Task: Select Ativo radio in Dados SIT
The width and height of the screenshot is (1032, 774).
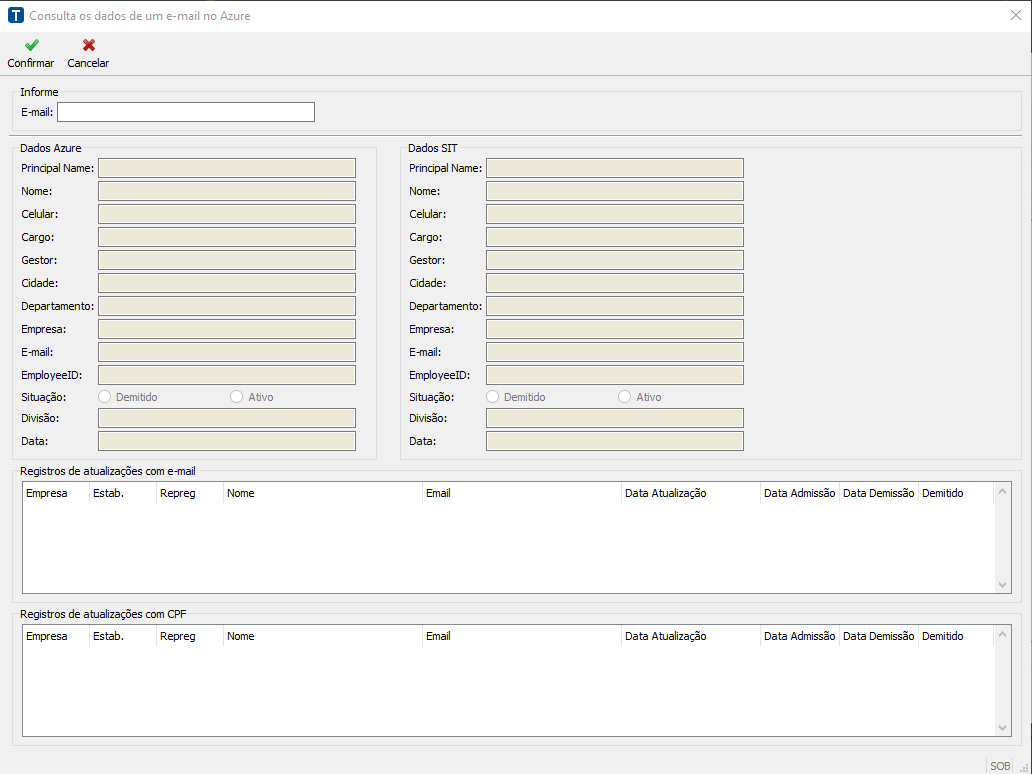Action: click(x=625, y=397)
